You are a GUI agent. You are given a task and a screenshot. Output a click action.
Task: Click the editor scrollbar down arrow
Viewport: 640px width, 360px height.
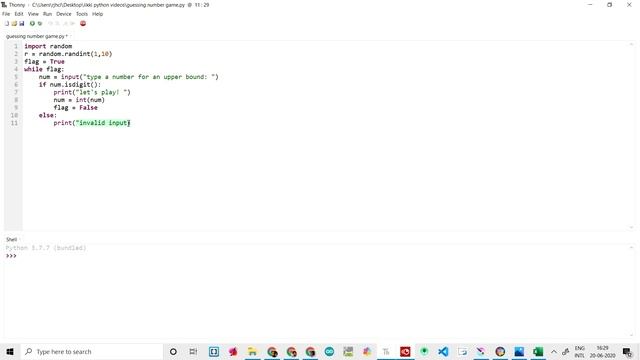point(631,227)
